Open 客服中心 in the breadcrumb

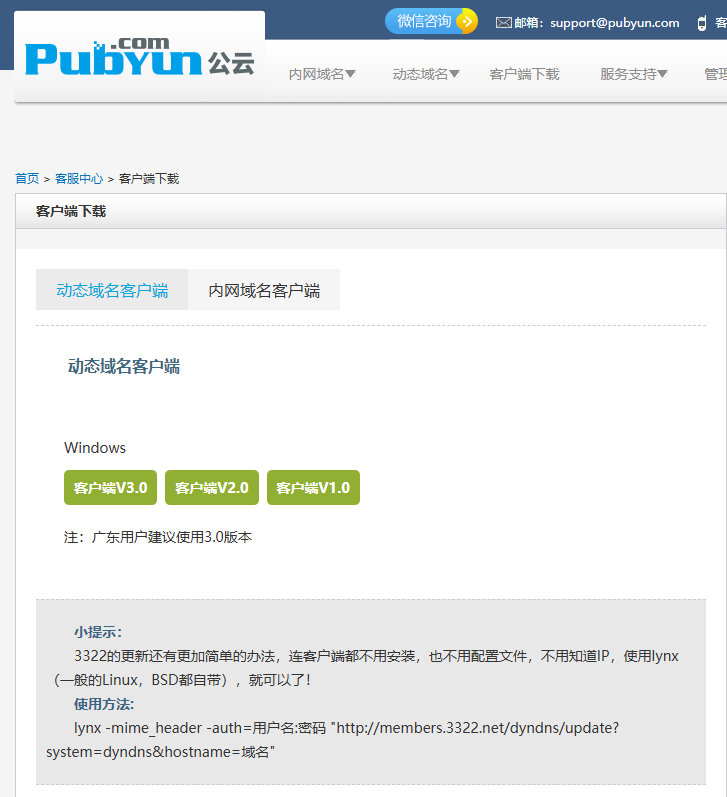click(79, 178)
